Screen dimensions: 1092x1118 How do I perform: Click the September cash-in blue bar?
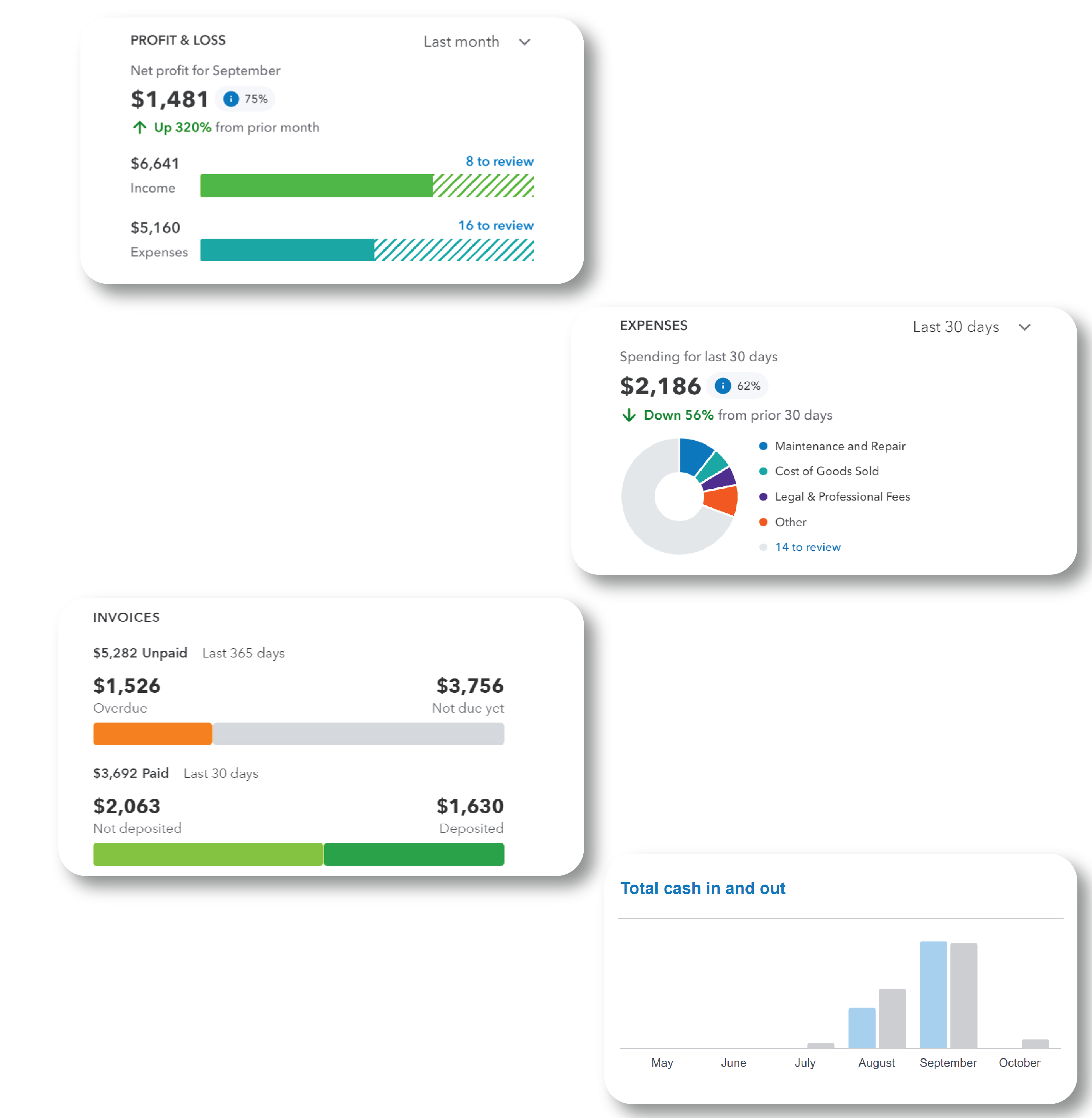(x=933, y=995)
